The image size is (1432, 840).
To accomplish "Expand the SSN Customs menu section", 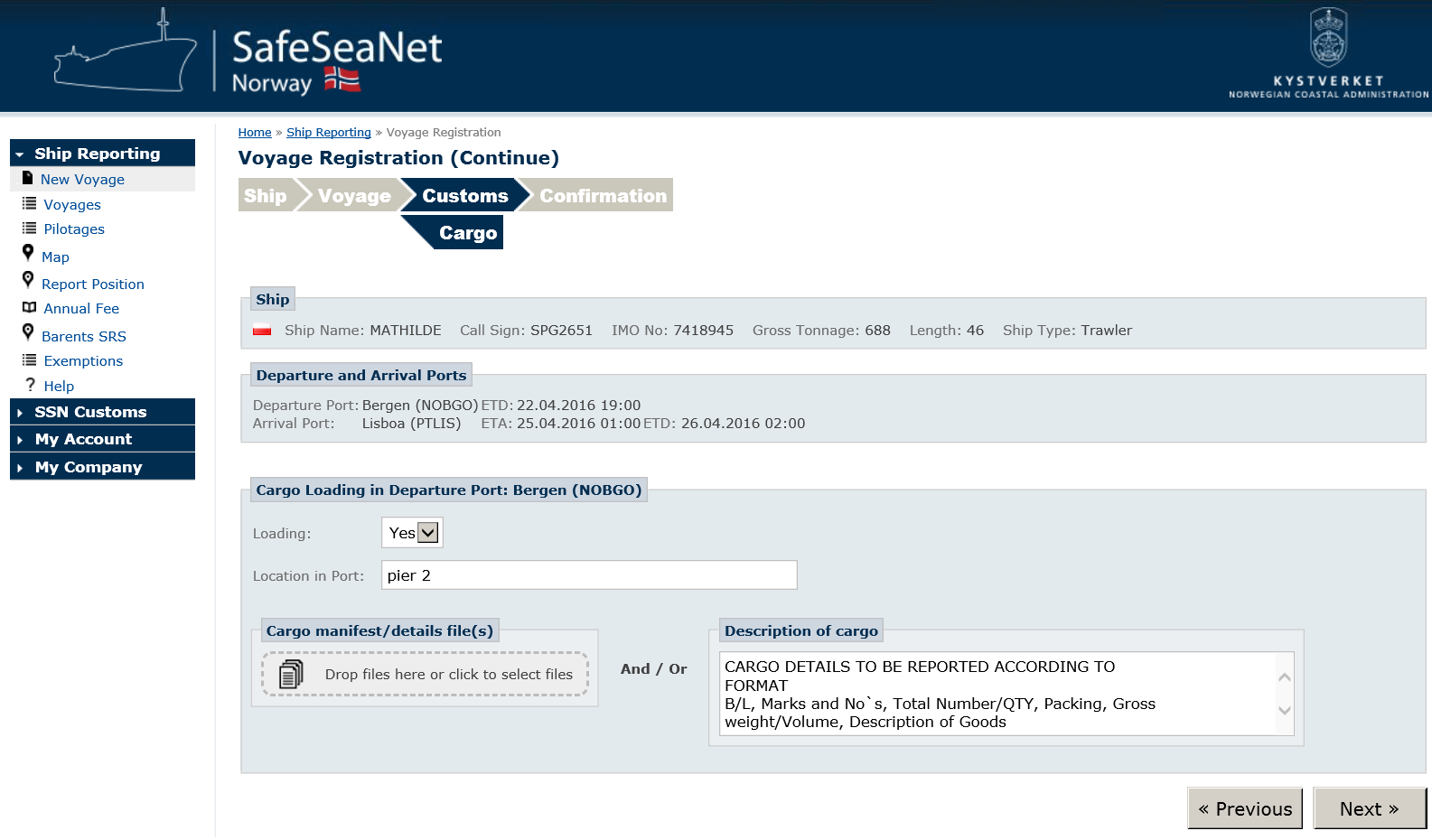I will pos(102,412).
